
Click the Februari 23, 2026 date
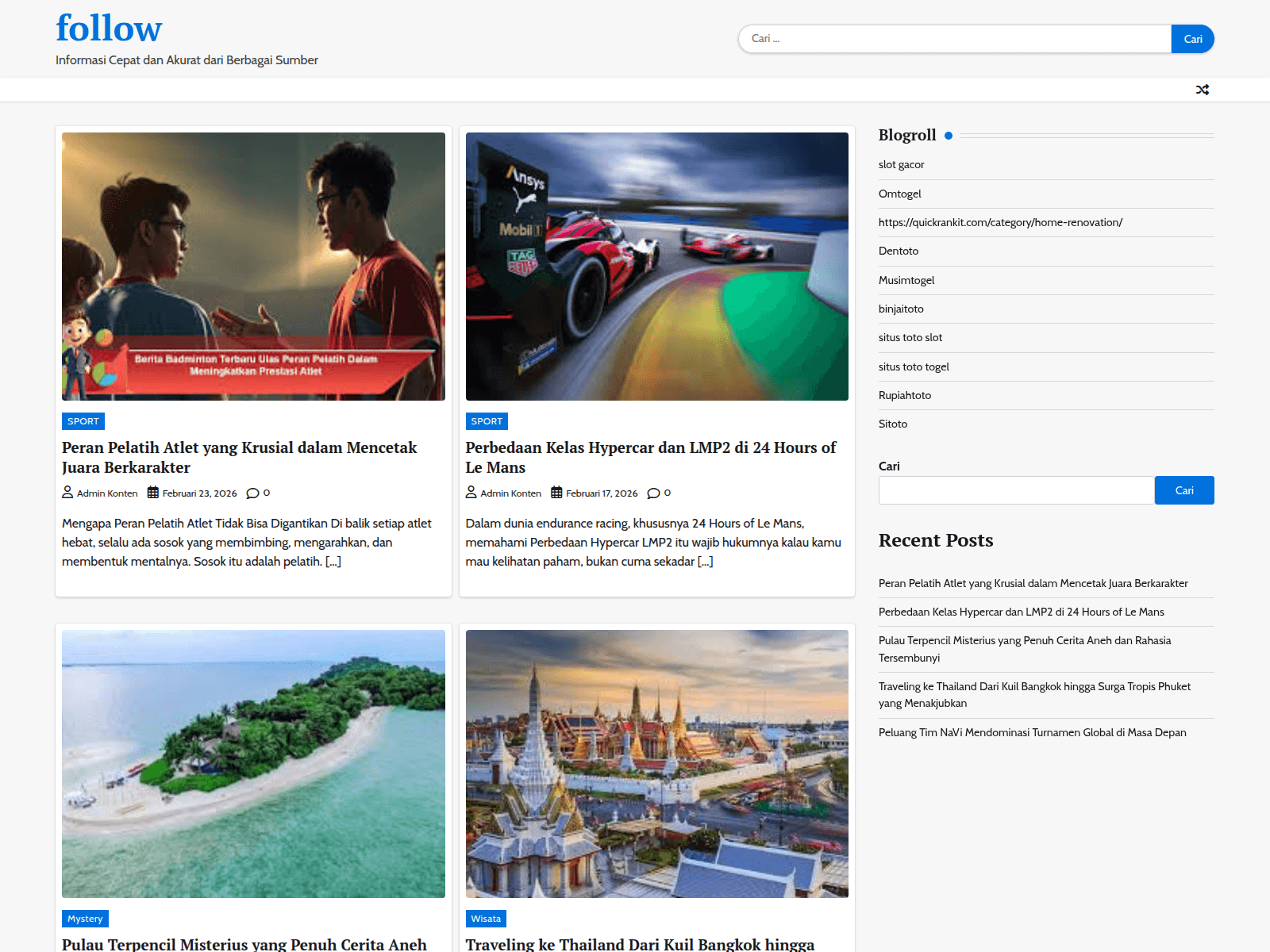(x=199, y=493)
